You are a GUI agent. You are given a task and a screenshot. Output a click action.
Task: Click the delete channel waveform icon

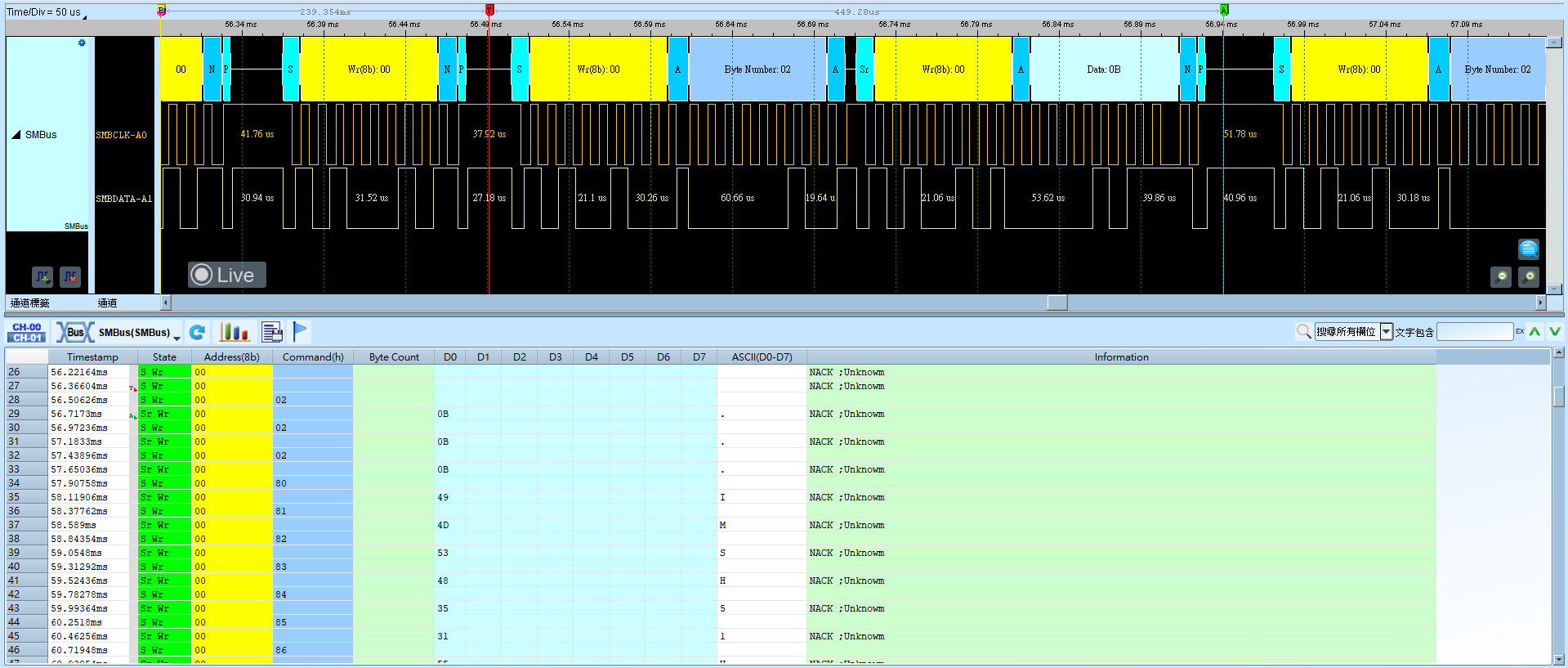[70, 277]
